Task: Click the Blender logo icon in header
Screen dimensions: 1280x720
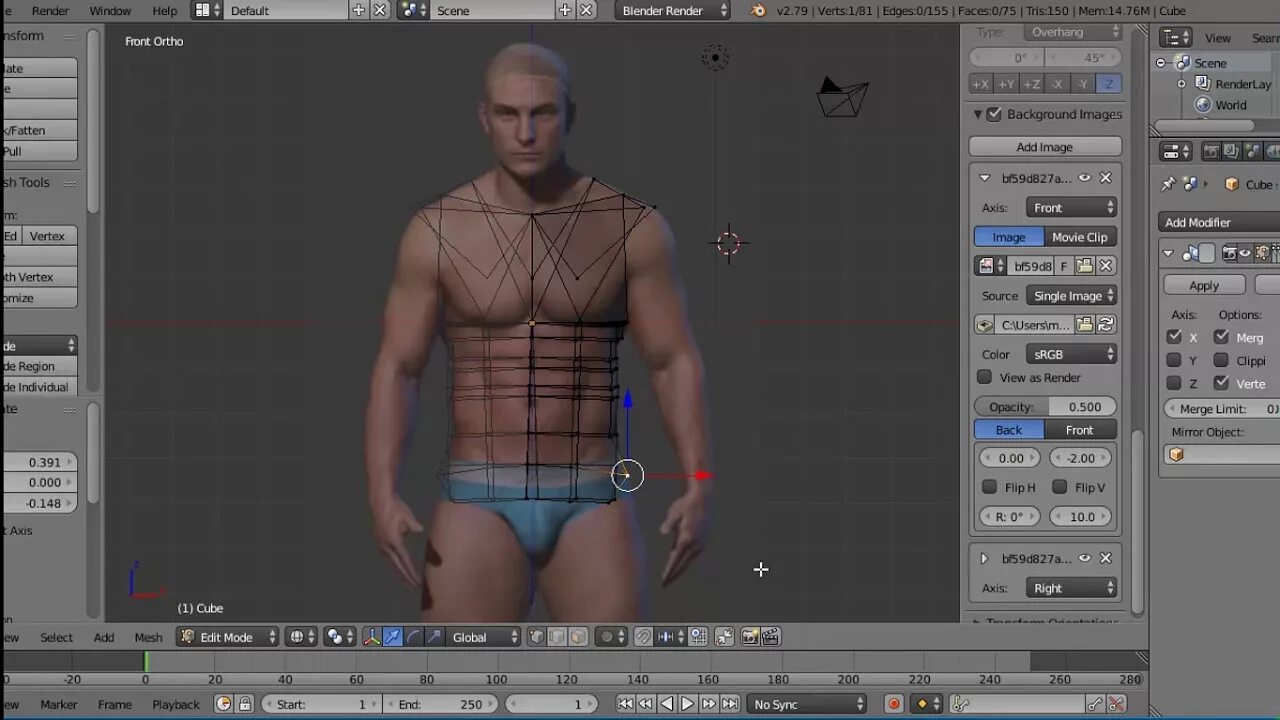Action: pyautogui.click(x=758, y=10)
